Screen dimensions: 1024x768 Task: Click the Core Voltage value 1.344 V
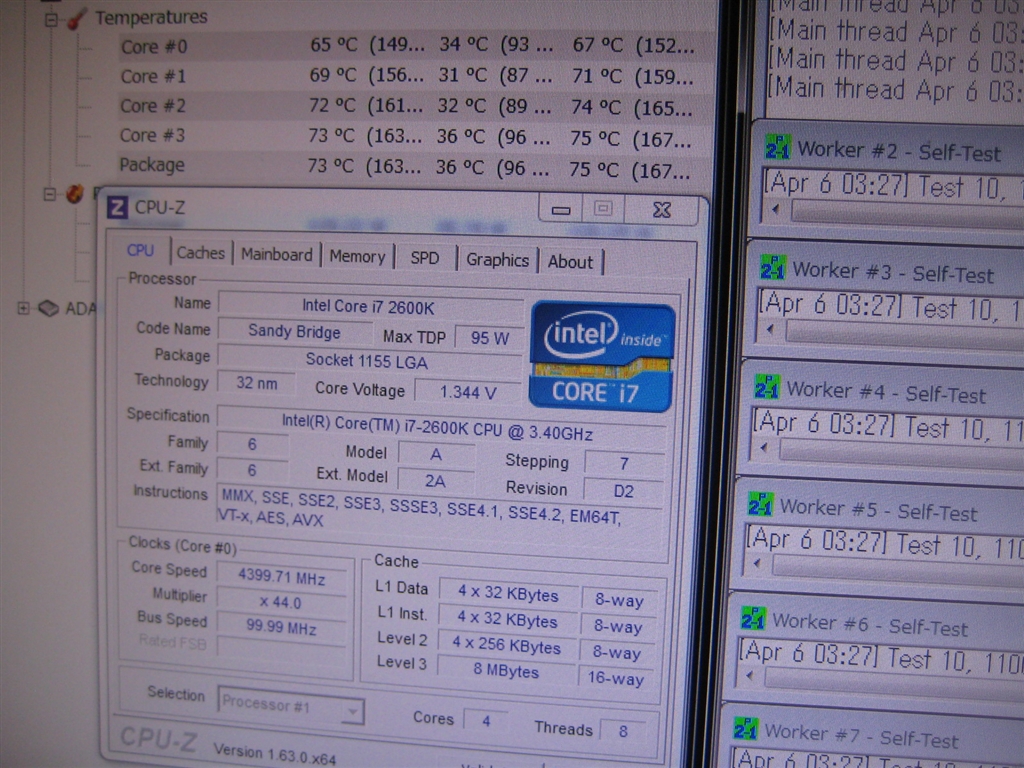pyautogui.click(x=468, y=392)
